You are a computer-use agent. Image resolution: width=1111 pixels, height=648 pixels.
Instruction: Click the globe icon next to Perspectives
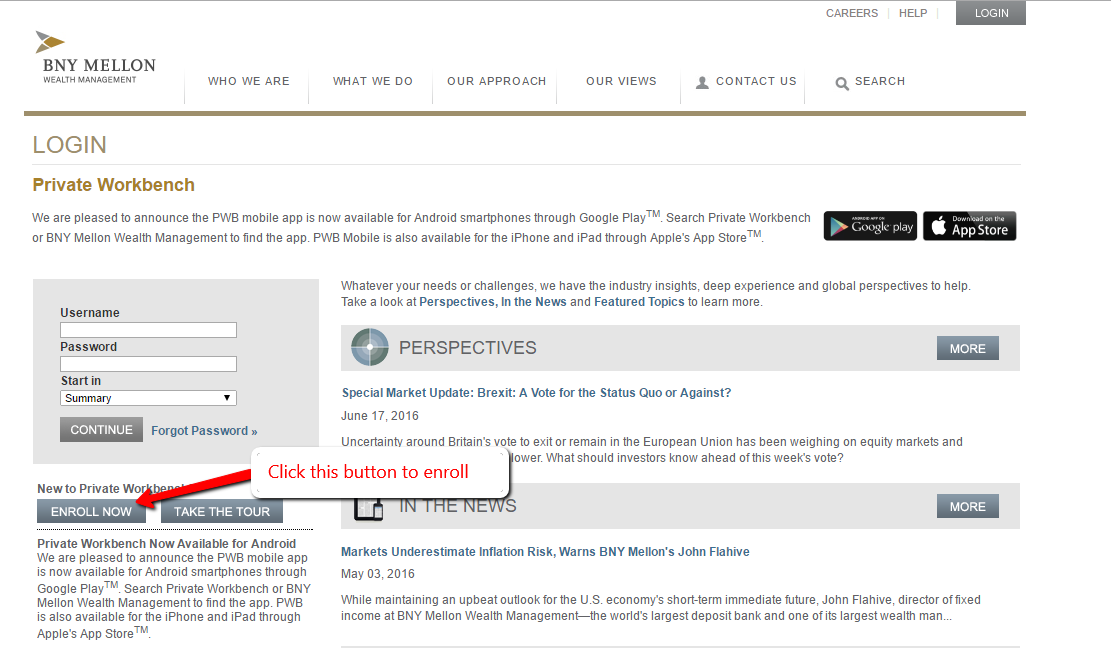click(369, 347)
